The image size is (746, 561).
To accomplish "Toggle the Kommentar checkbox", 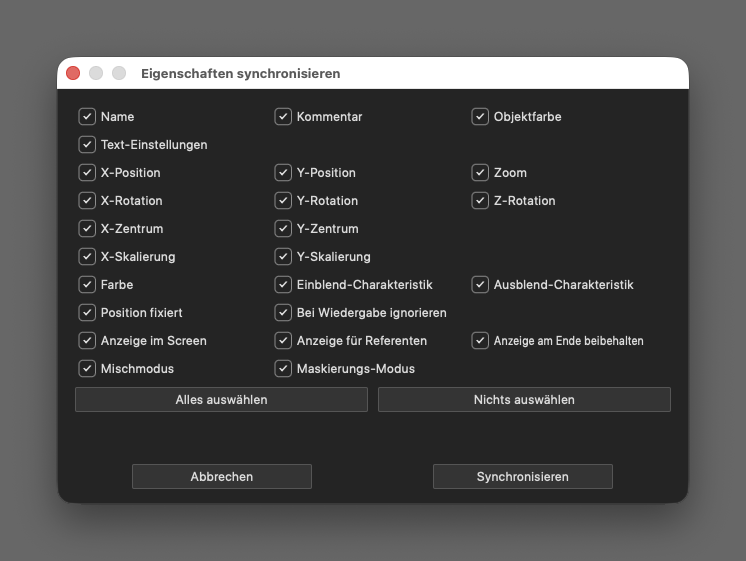I will (x=283, y=117).
